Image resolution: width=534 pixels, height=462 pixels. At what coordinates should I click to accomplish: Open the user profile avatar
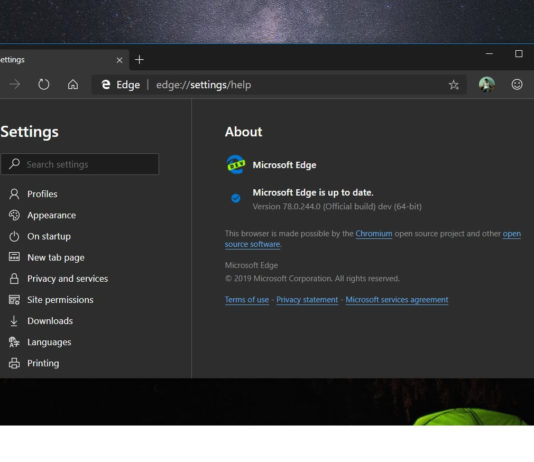click(x=487, y=84)
